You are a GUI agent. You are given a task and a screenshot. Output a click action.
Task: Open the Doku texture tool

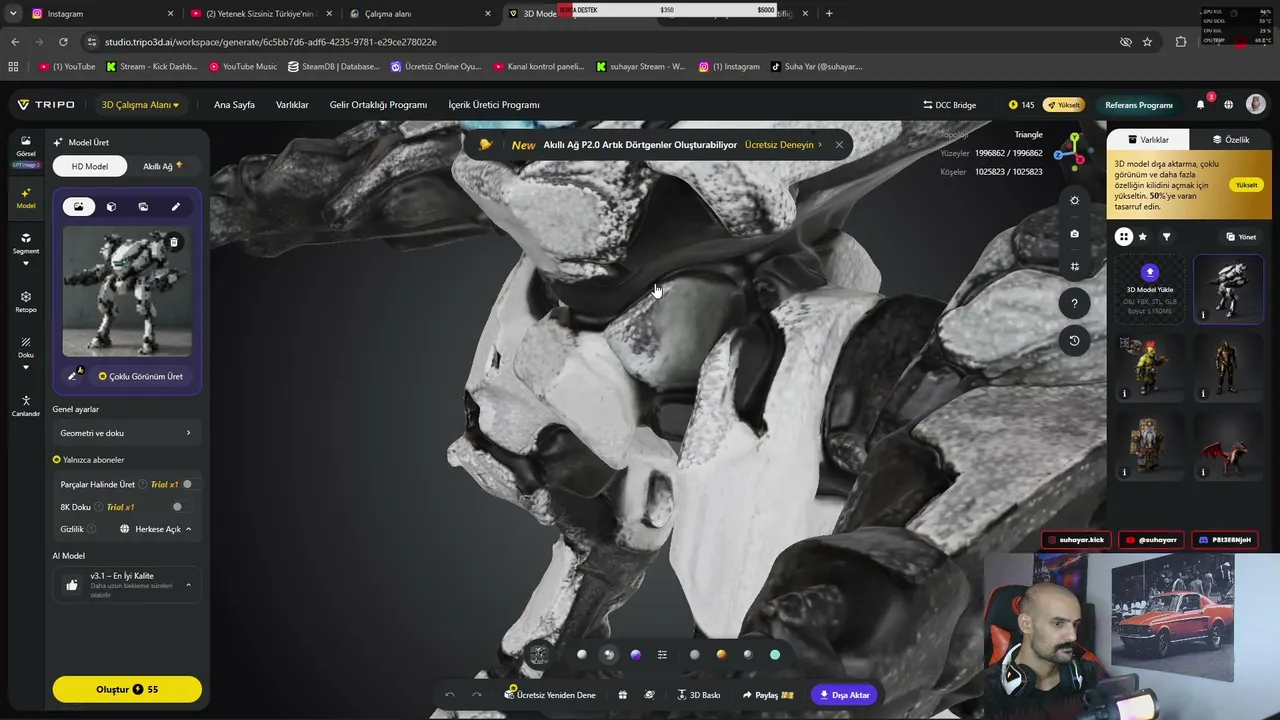click(25, 347)
